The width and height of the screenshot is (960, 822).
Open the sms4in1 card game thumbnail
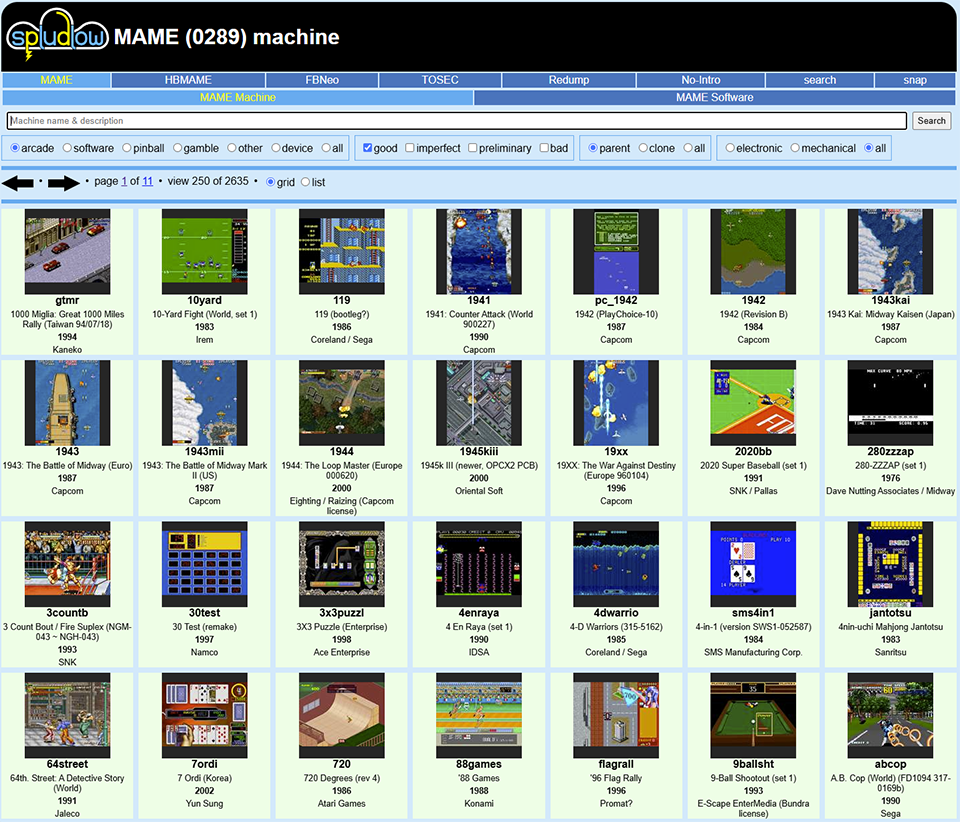[x=753, y=564]
